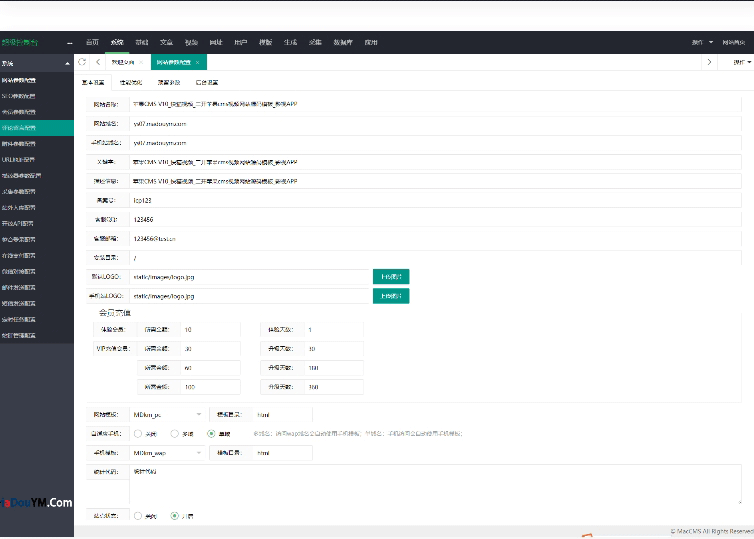The width and height of the screenshot is (754, 539).
Task: Select the checked third radio for mobile adaptation
Action: pos(211,434)
